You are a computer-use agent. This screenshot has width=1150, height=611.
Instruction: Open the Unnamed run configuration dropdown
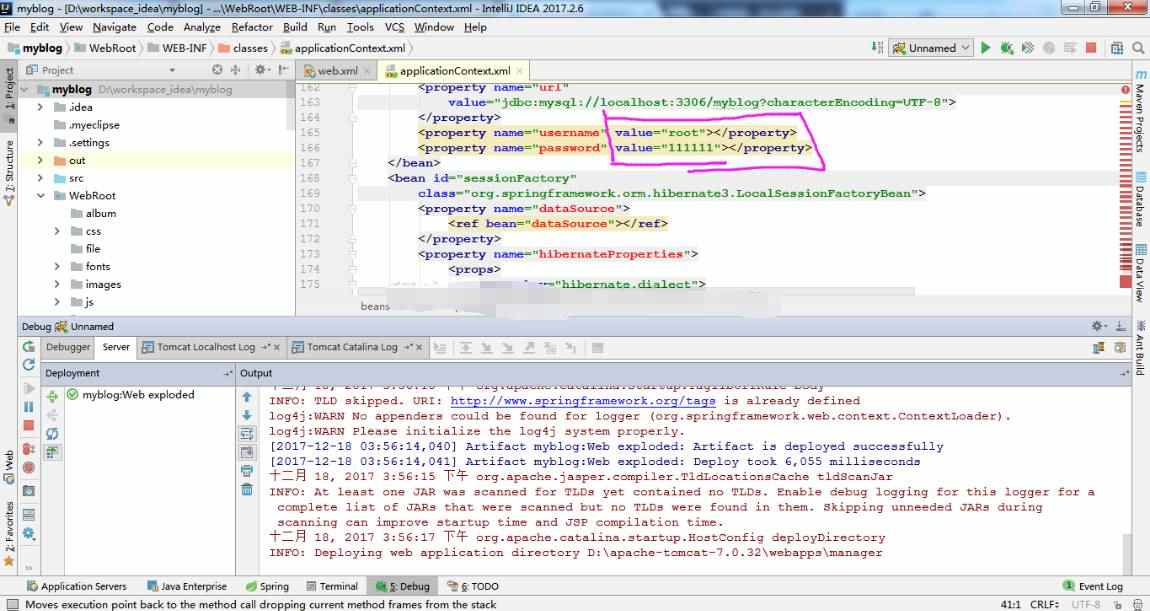pyautogui.click(x=931, y=48)
